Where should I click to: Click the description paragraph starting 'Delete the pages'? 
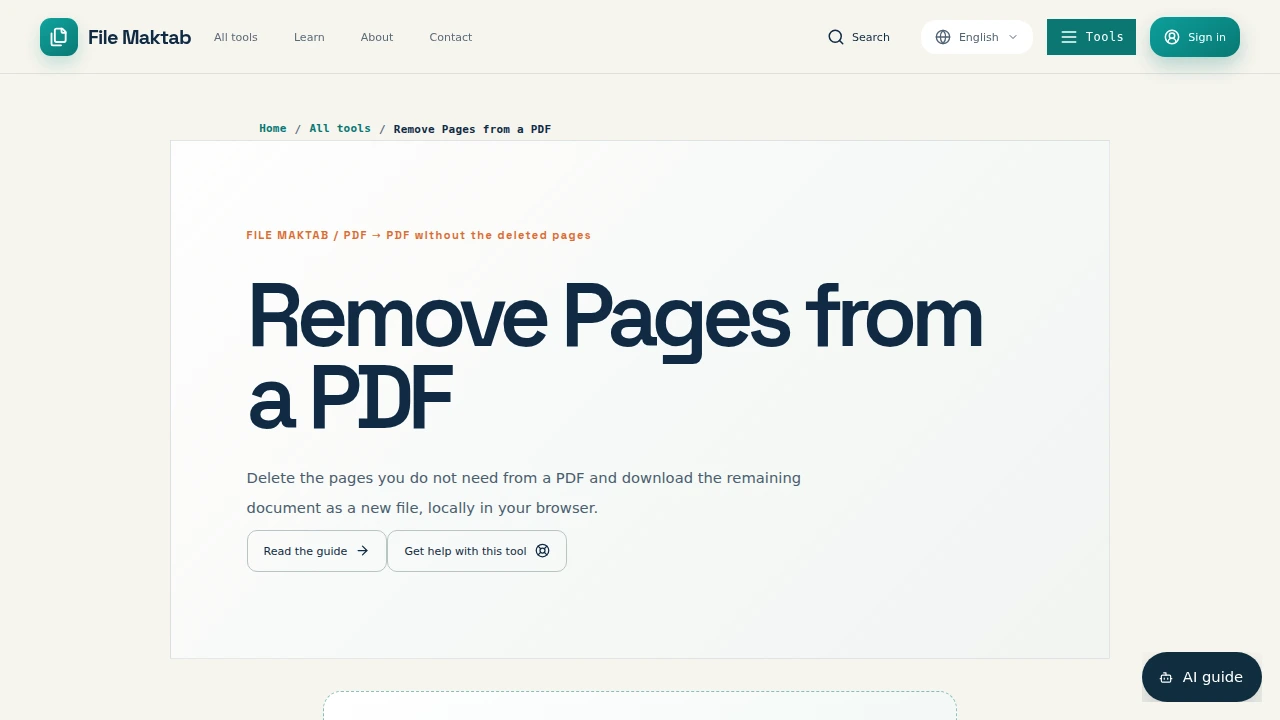click(524, 493)
